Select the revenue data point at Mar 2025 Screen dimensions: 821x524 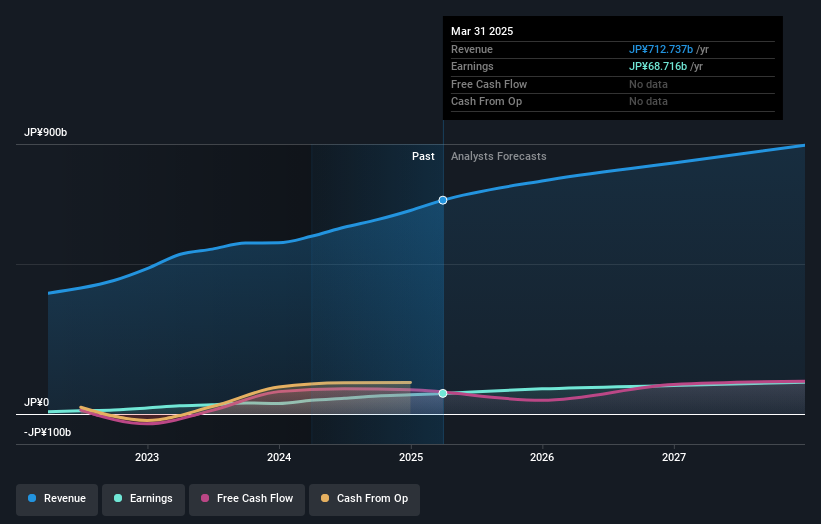click(443, 200)
